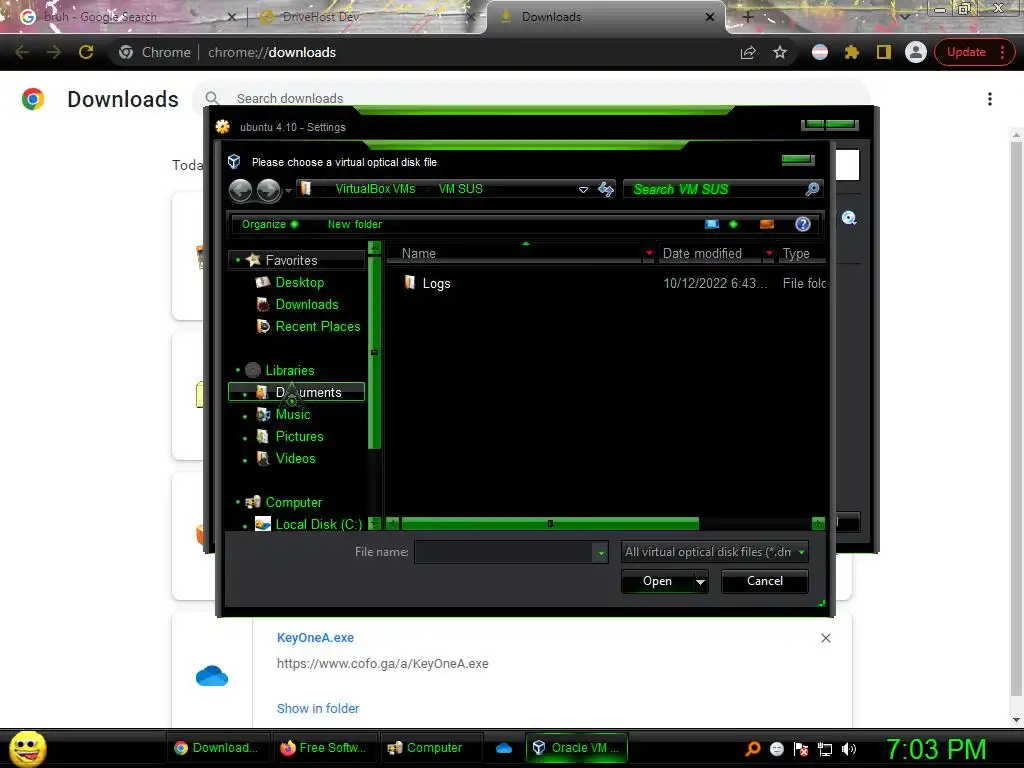Open the Chrome extensions puzzle icon
This screenshot has width=1024, height=768.
852,52
